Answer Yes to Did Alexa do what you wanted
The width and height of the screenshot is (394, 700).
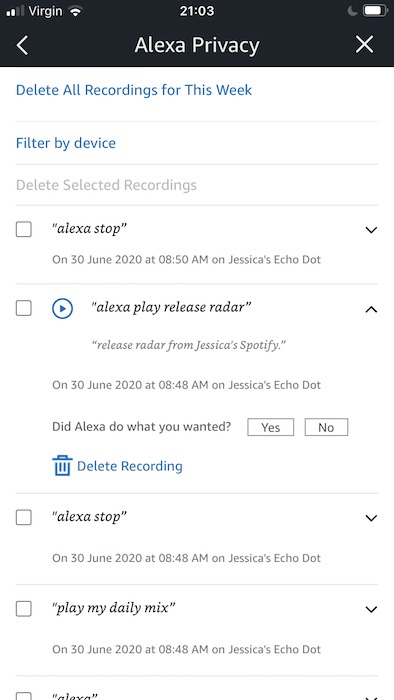coord(270,427)
